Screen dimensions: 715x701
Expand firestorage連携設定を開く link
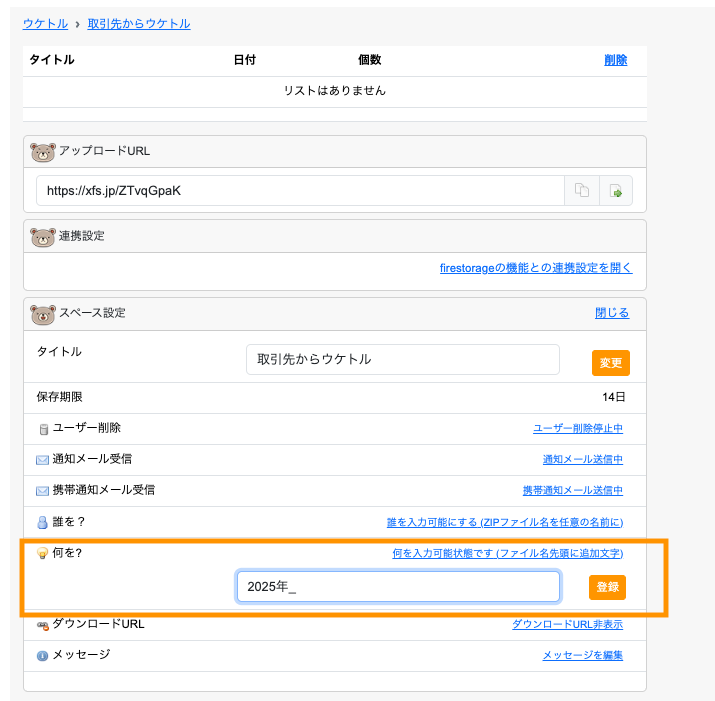point(535,268)
